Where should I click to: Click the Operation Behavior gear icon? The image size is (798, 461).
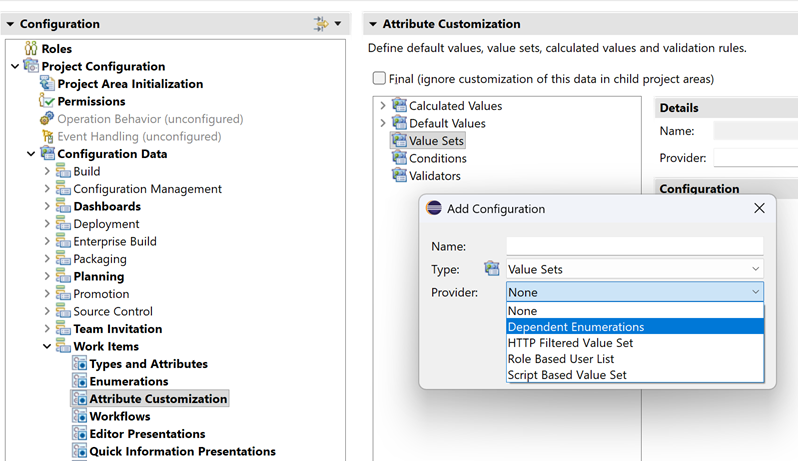46,119
